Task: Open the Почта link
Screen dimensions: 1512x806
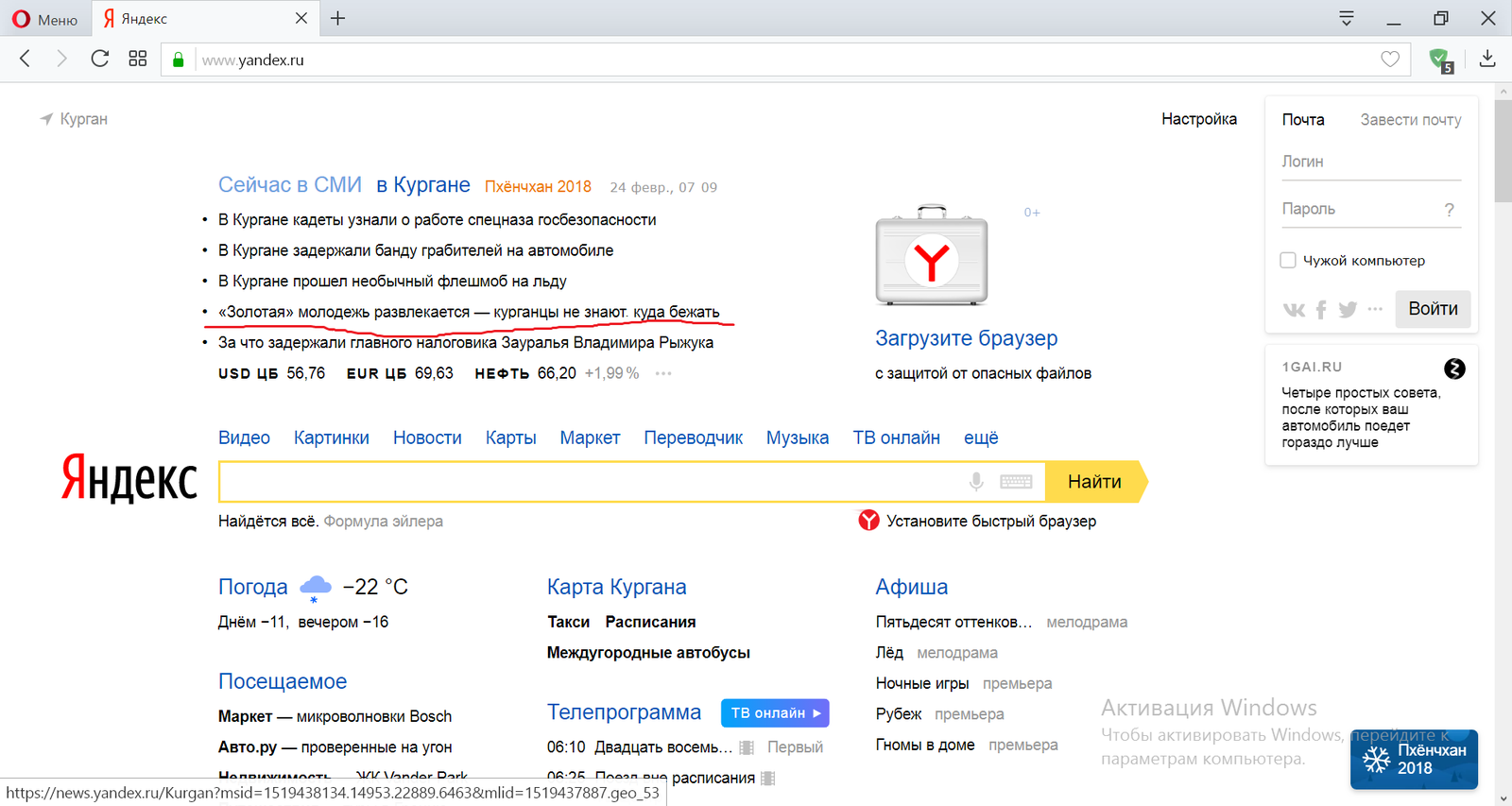Action: (x=1303, y=120)
